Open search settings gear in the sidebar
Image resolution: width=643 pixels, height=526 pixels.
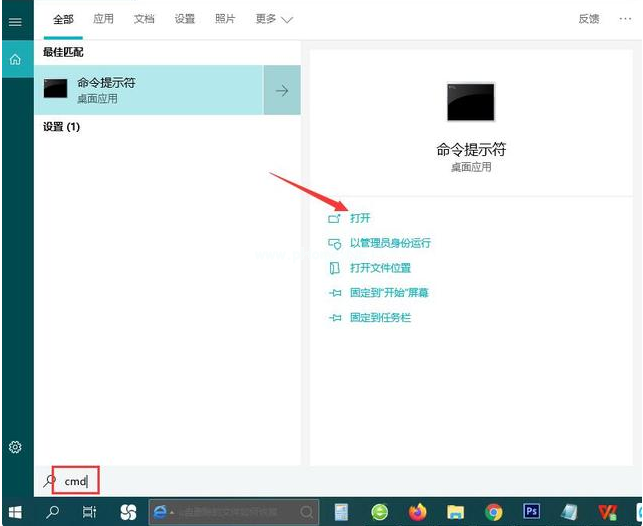point(15,447)
